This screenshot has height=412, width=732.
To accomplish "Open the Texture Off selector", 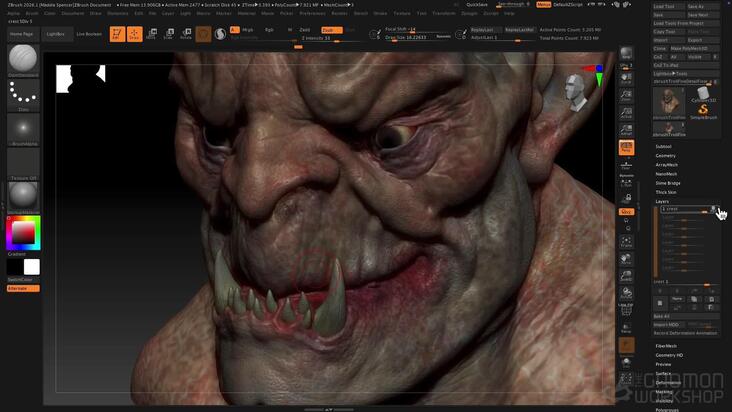I will point(23,164).
